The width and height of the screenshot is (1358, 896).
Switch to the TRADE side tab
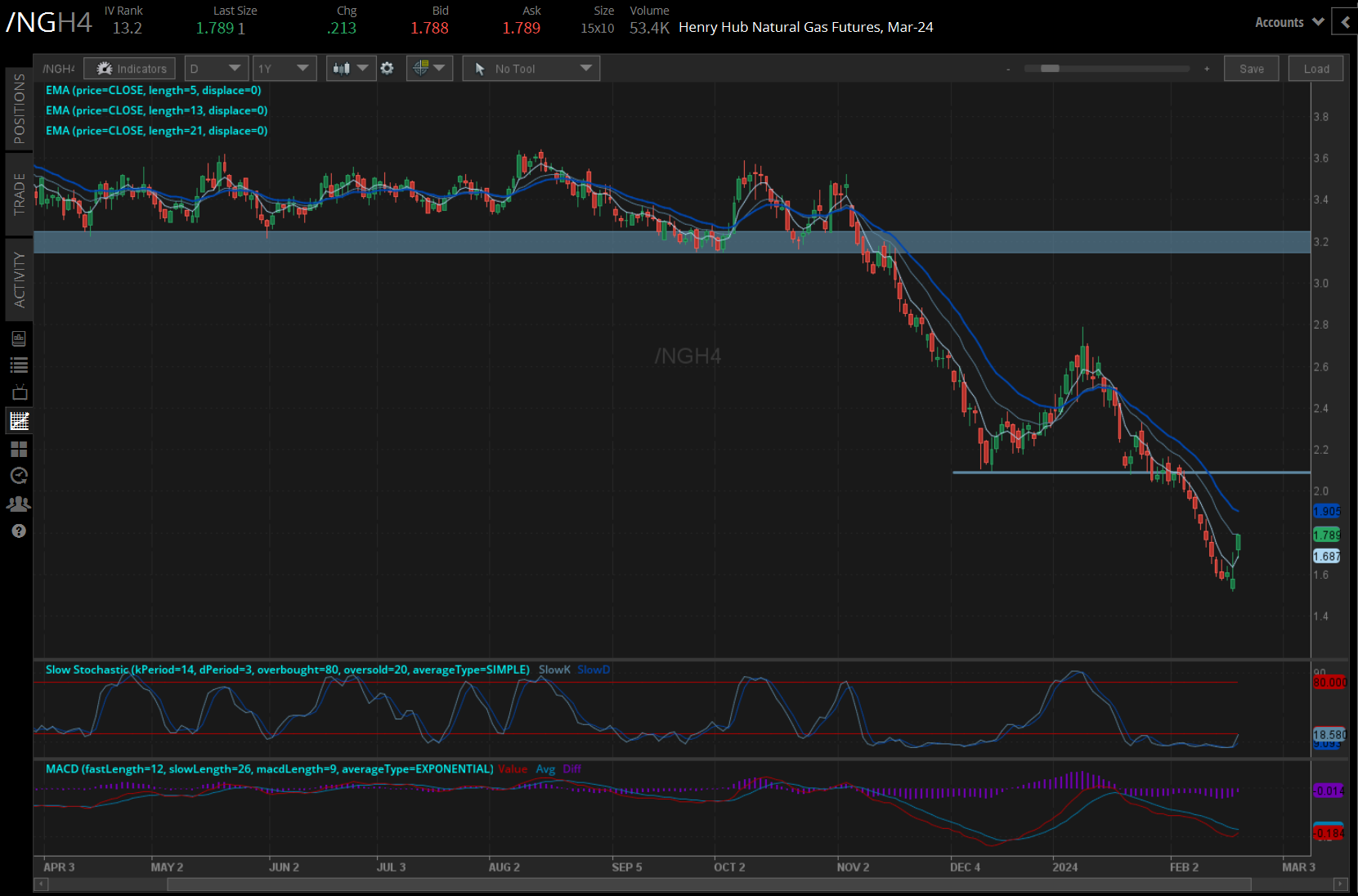click(x=19, y=194)
